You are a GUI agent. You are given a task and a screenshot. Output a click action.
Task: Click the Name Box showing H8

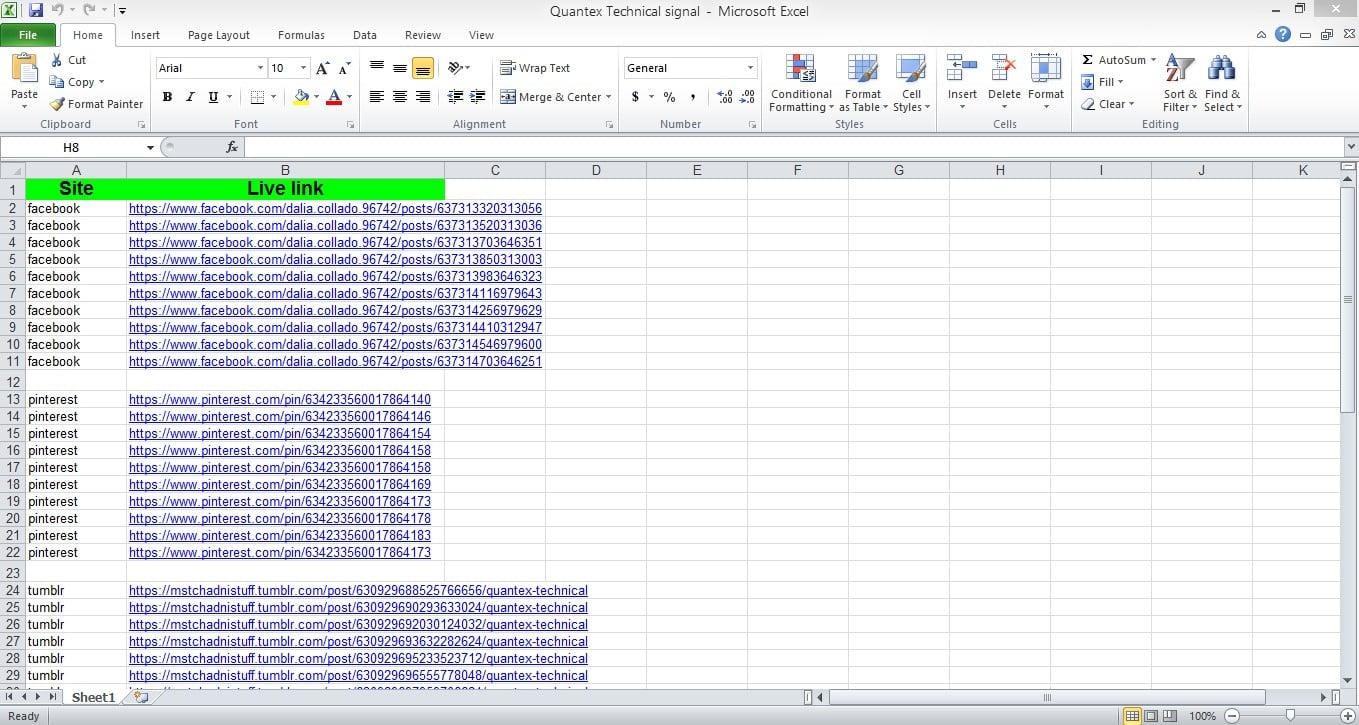[x=72, y=147]
